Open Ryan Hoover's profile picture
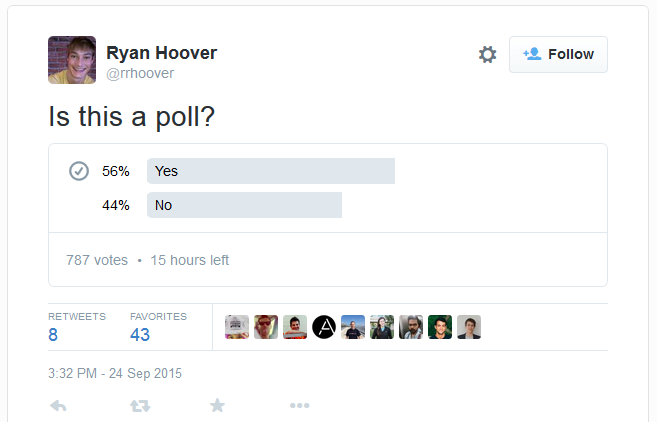 click(72, 60)
